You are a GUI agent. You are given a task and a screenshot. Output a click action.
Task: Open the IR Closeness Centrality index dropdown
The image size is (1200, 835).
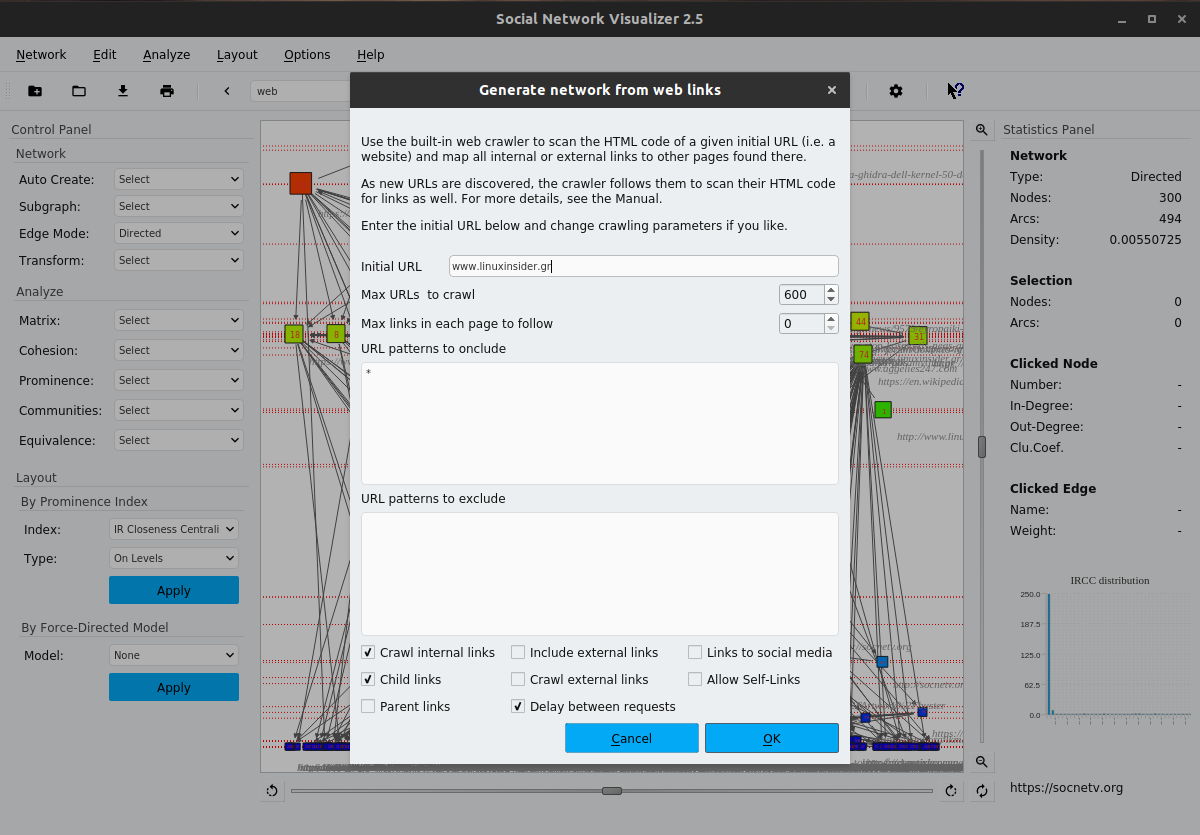coord(173,529)
